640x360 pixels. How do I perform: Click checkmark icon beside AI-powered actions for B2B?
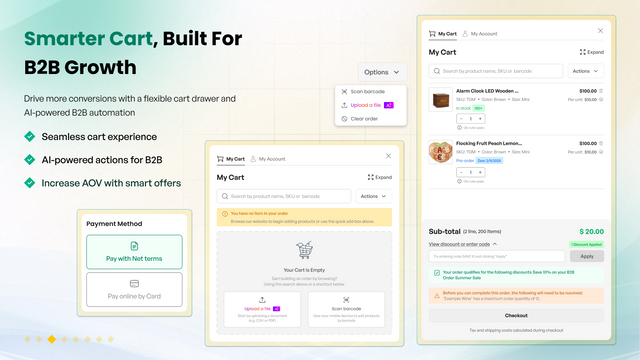(x=29, y=160)
